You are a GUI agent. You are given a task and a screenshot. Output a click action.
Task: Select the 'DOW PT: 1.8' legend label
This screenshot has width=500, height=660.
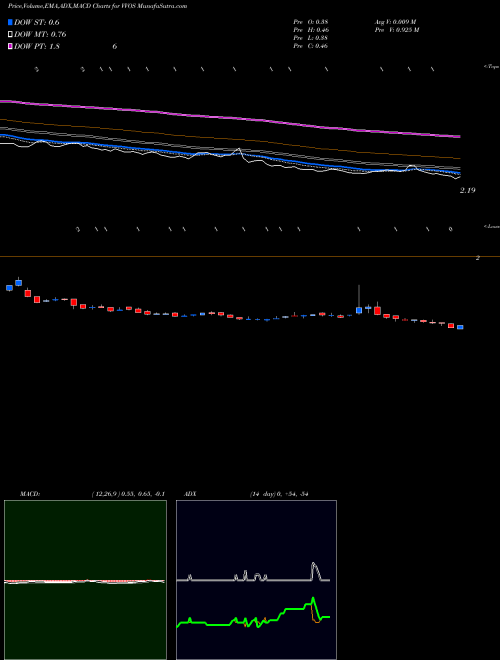point(37,46)
